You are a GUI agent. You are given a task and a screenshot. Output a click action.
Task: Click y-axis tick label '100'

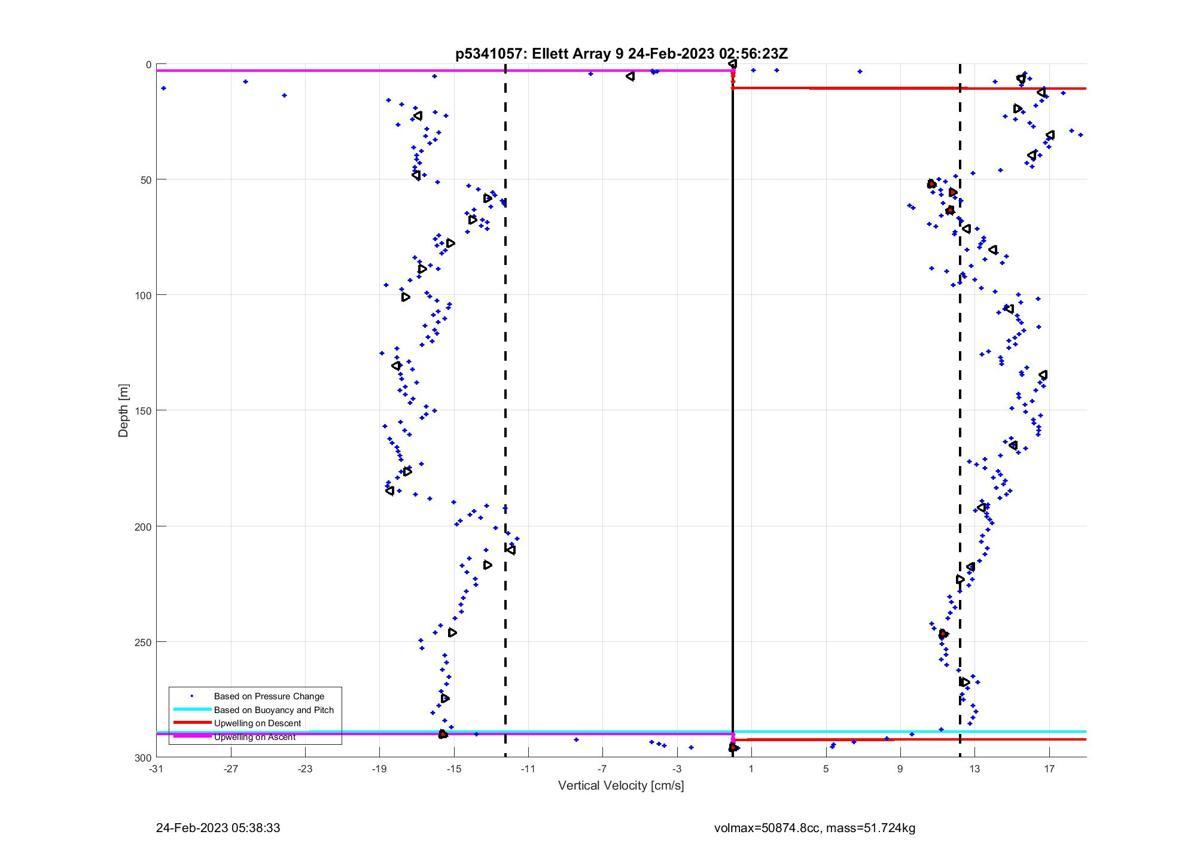[143, 295]
